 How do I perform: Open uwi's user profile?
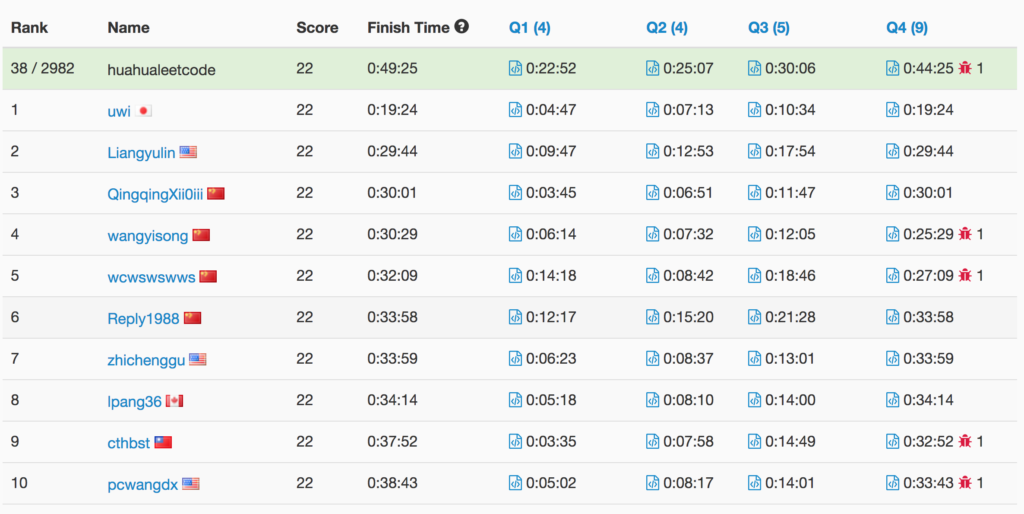tap(119, 111)
